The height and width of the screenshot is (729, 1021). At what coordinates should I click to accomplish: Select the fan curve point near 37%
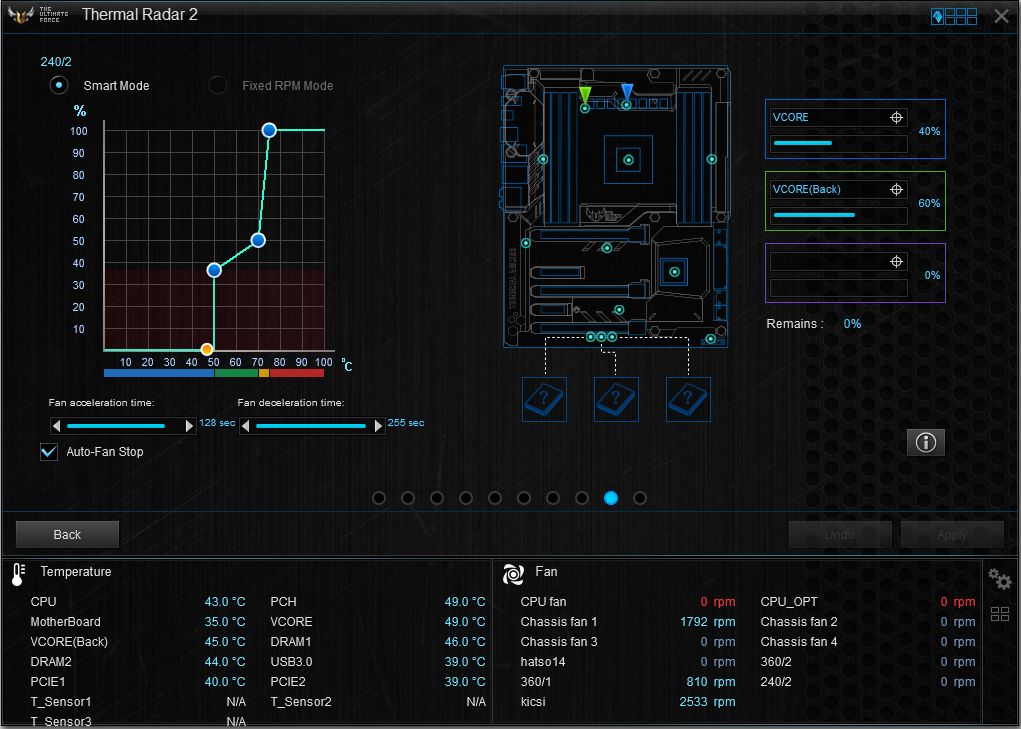pyautogui.click(x=214, y=270)
